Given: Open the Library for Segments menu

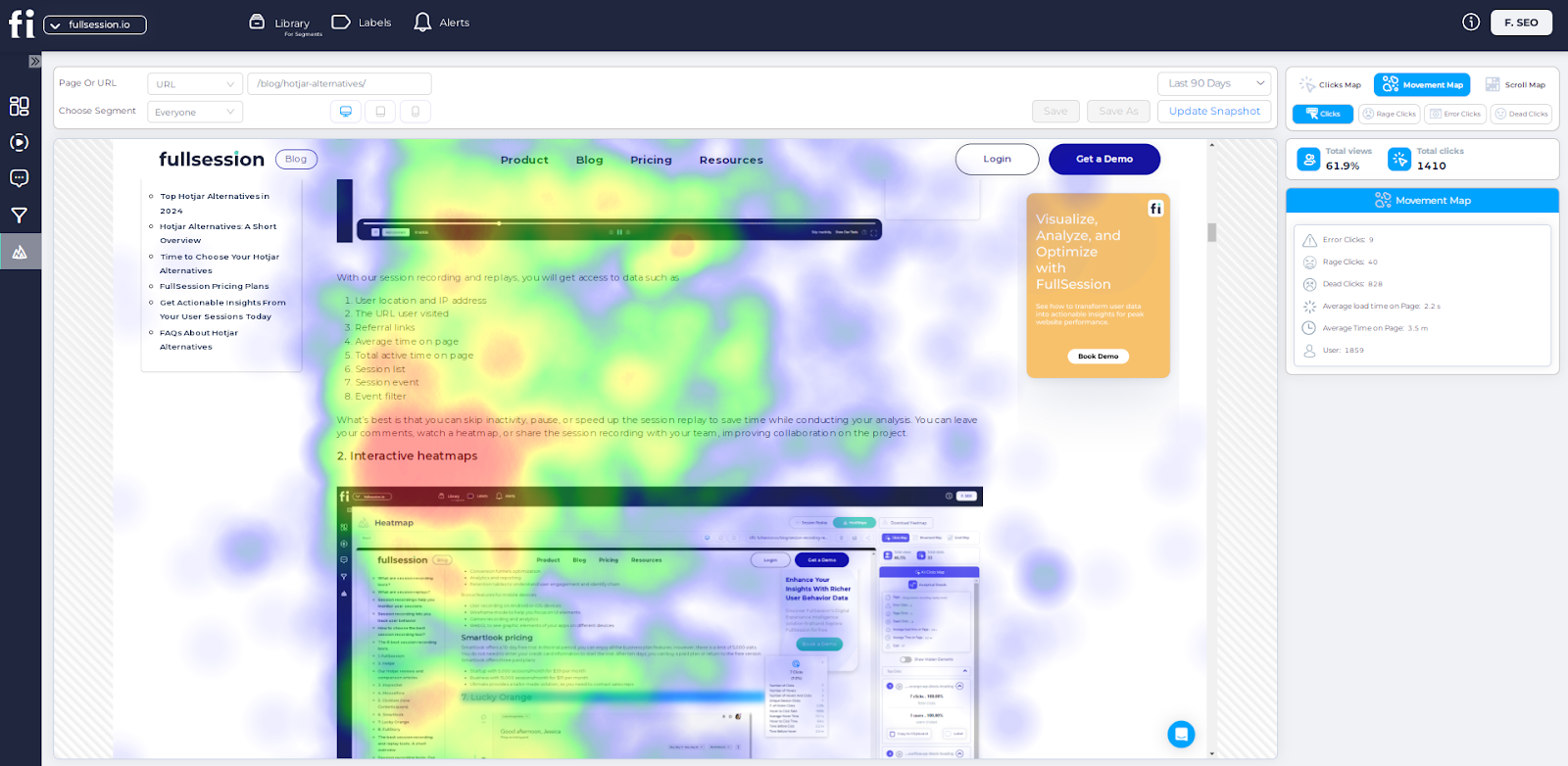Looking at the screenshot, I should 284,24.
